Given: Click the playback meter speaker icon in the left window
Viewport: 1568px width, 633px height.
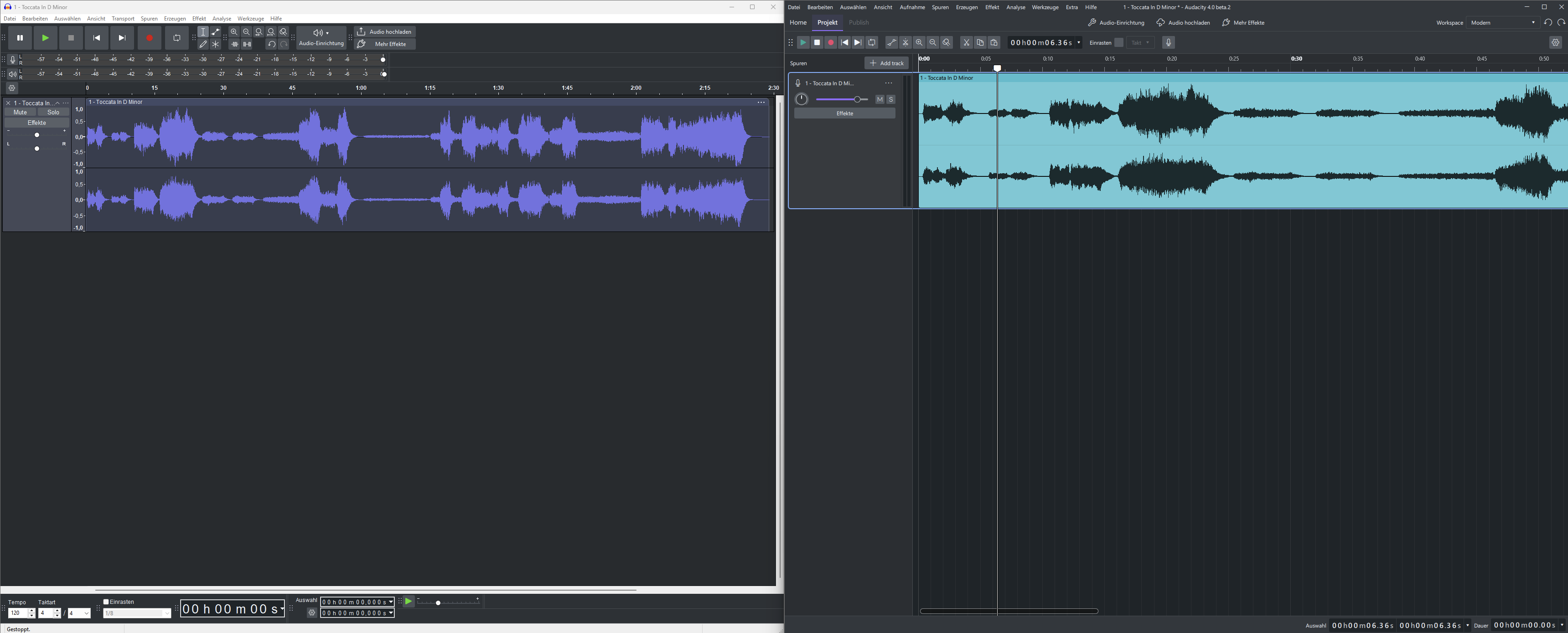Looking at the screenshot, I should click(x=12, y=74).
